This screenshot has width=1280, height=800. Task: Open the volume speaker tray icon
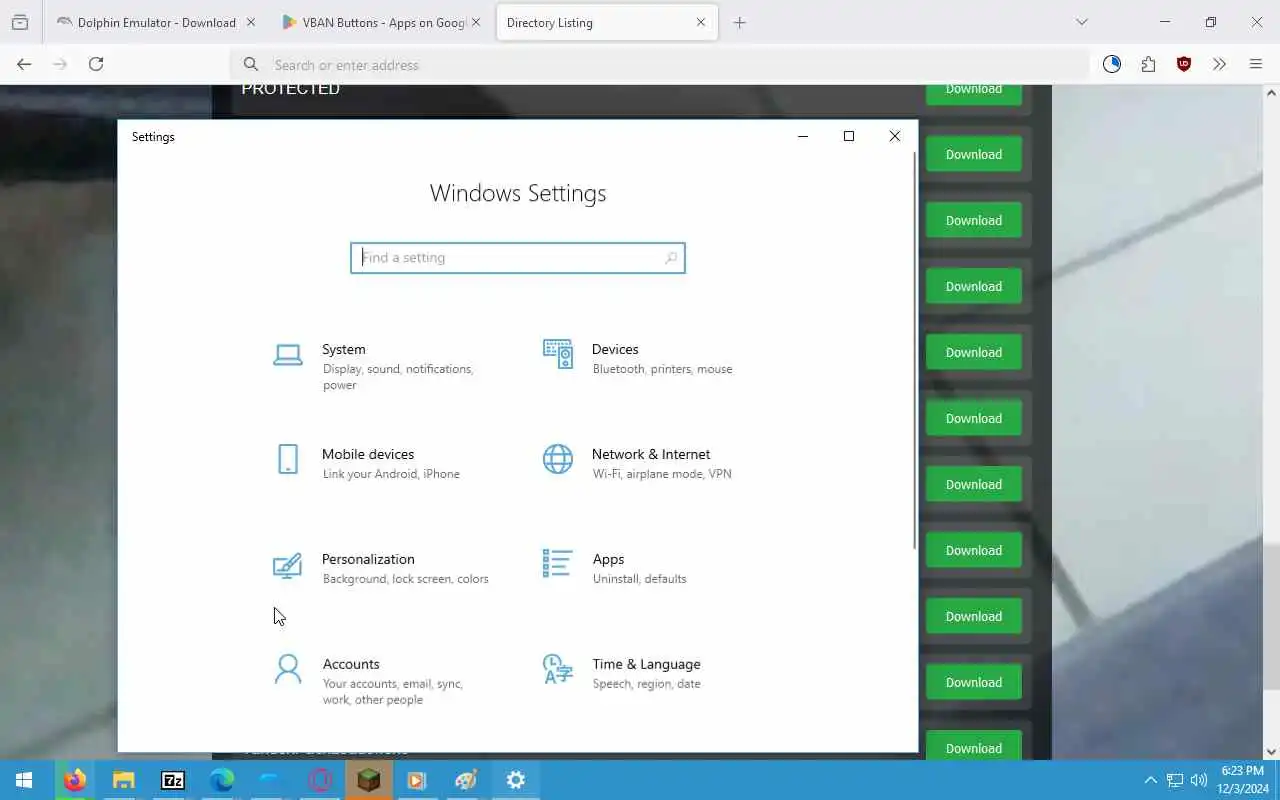click(x=1199, y=780)
